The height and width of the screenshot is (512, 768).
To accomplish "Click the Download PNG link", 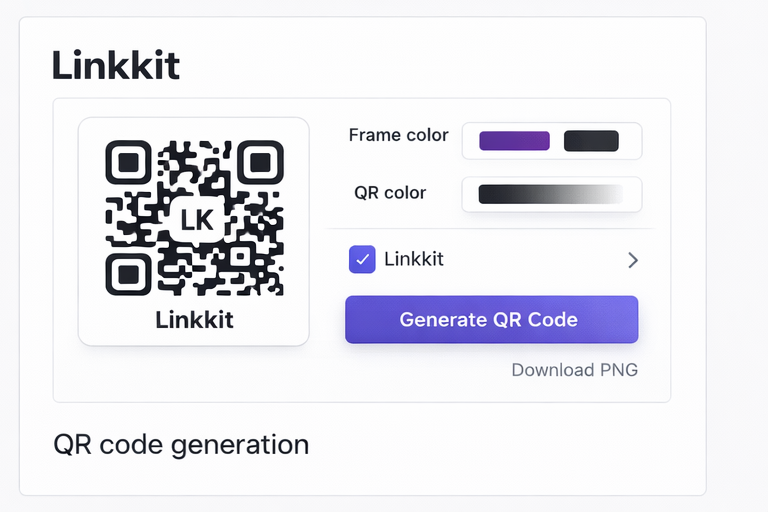I will click(574, 370).
